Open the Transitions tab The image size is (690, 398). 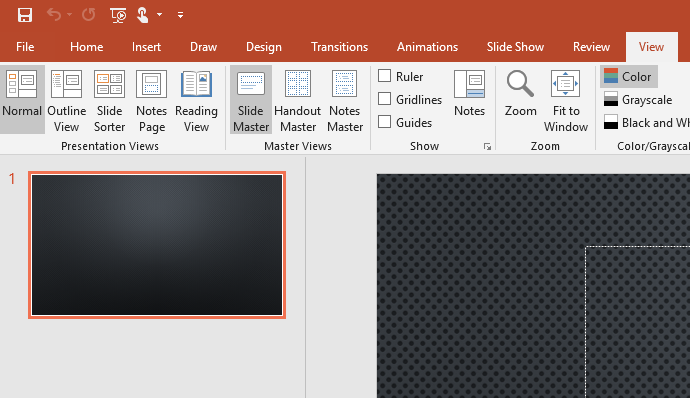coord(339,47)
